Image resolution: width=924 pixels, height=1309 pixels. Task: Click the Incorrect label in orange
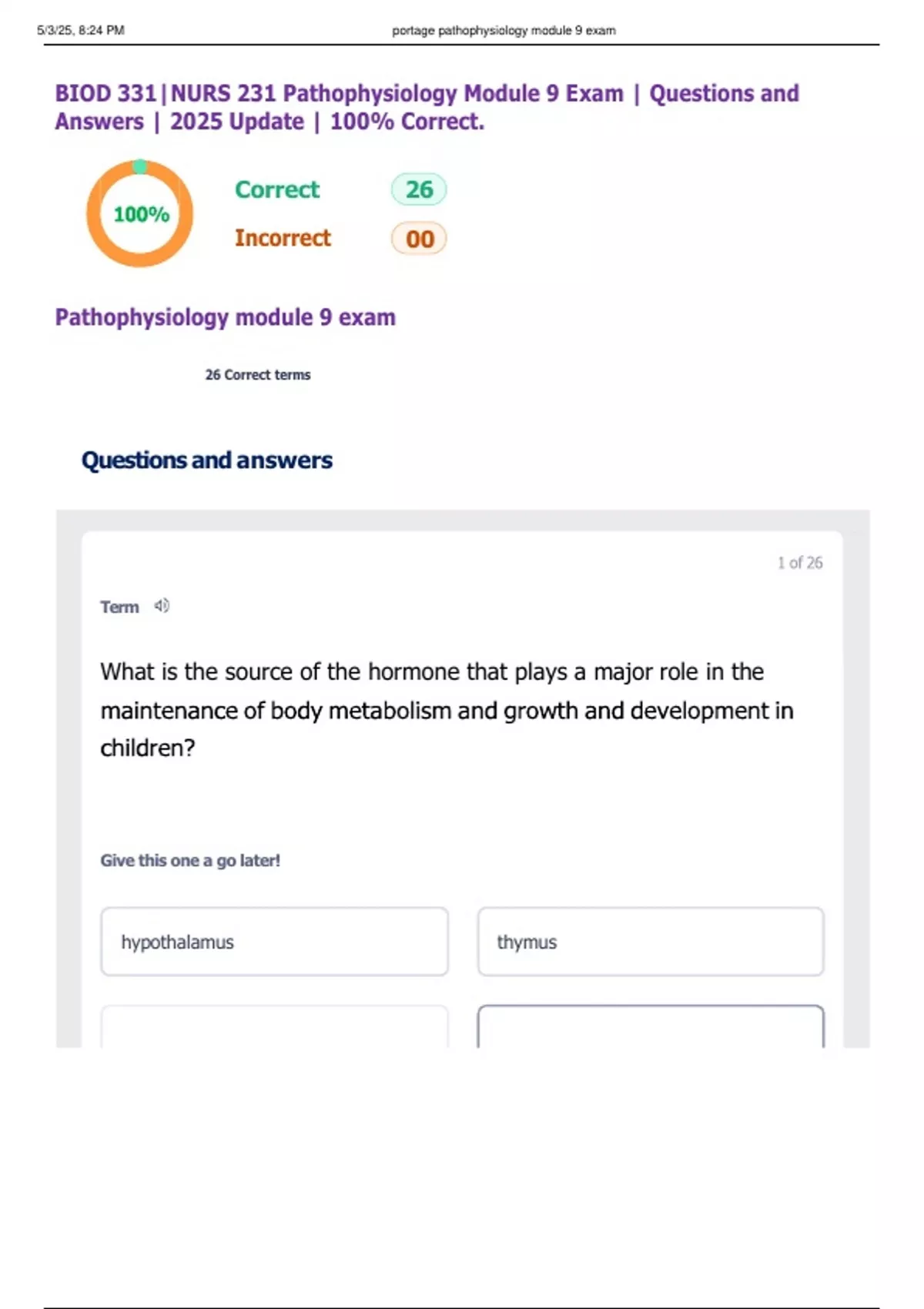click(283, 238)
